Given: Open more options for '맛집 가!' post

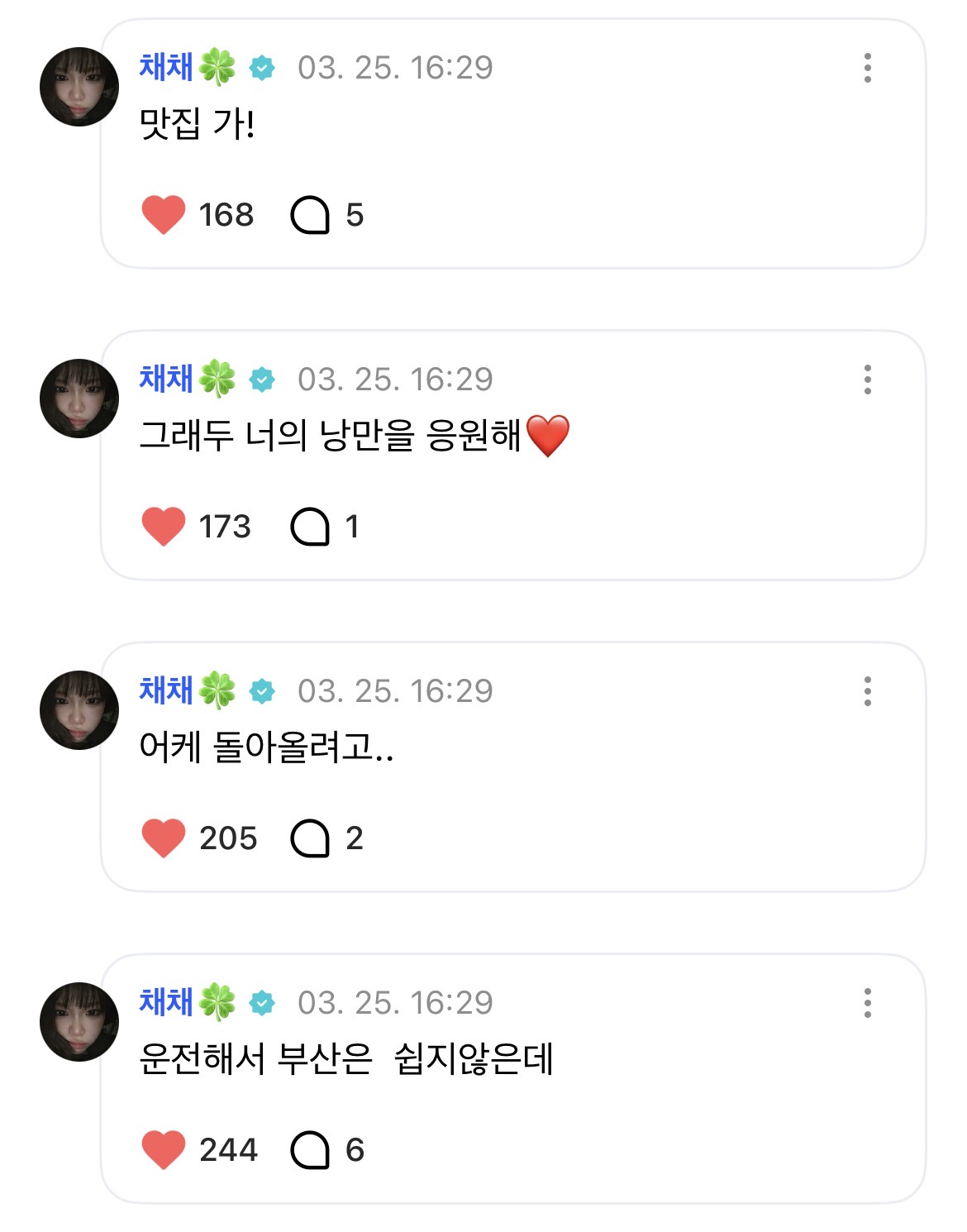Looking at the screenshot, I should coord(867,68).
